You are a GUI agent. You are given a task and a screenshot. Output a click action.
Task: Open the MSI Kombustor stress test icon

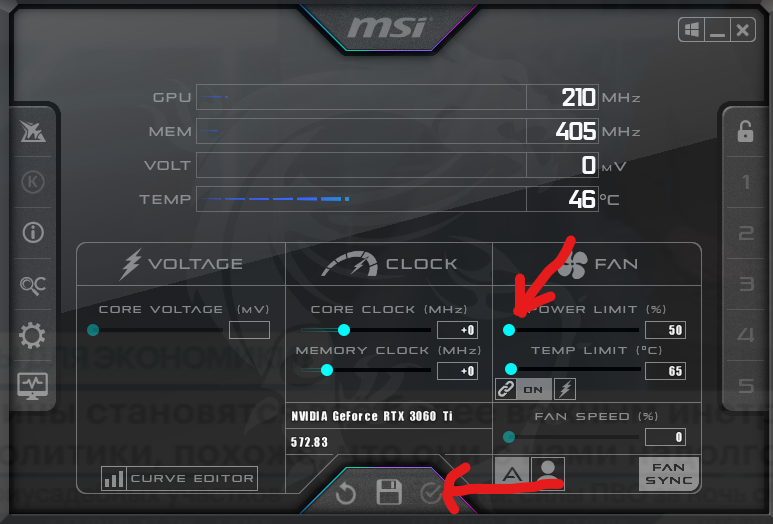[x=33, y=182]
